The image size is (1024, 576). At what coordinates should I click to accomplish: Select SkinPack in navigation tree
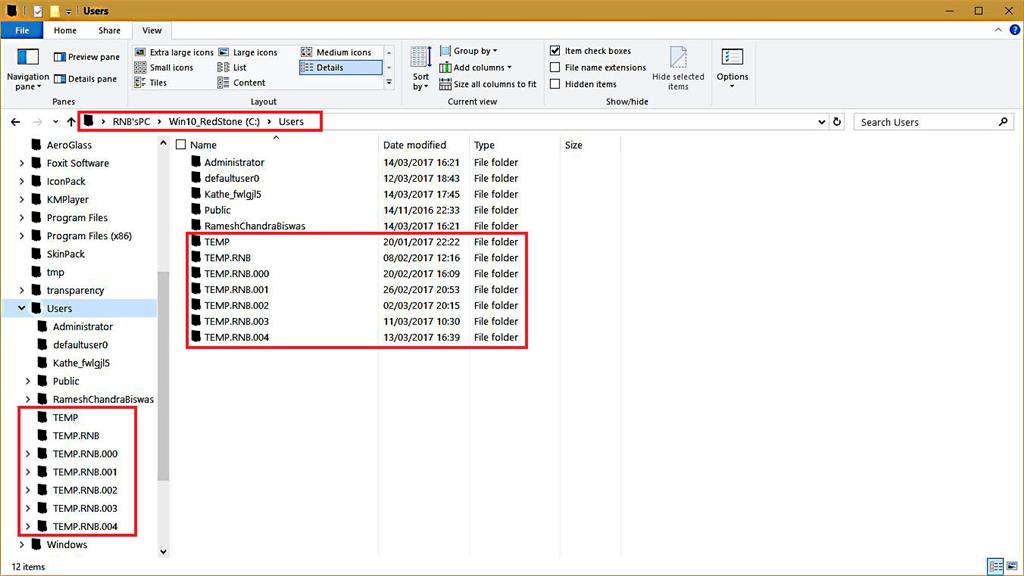click(65, 254)
